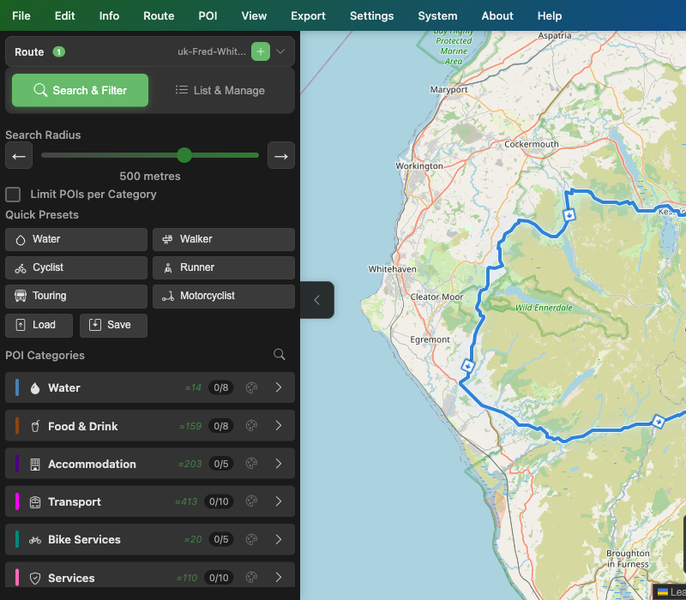Click the Save preset button
Screen dimensions: 686x600
(114, 325)
